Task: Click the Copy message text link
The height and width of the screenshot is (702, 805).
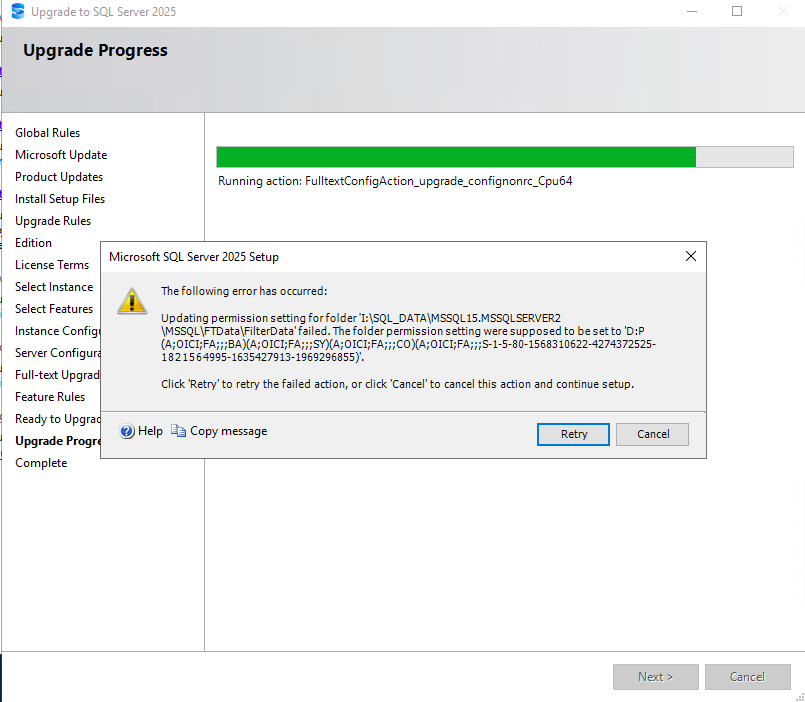Action: (228, 431)
